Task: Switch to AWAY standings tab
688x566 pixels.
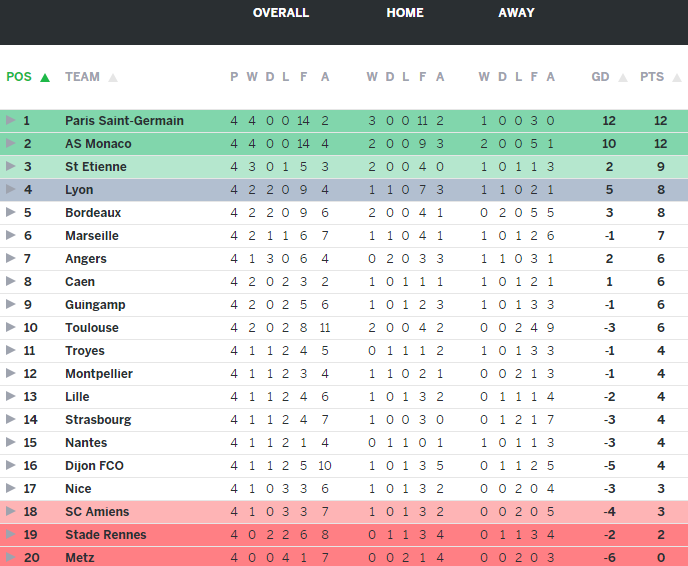Action: coord(516,13)
